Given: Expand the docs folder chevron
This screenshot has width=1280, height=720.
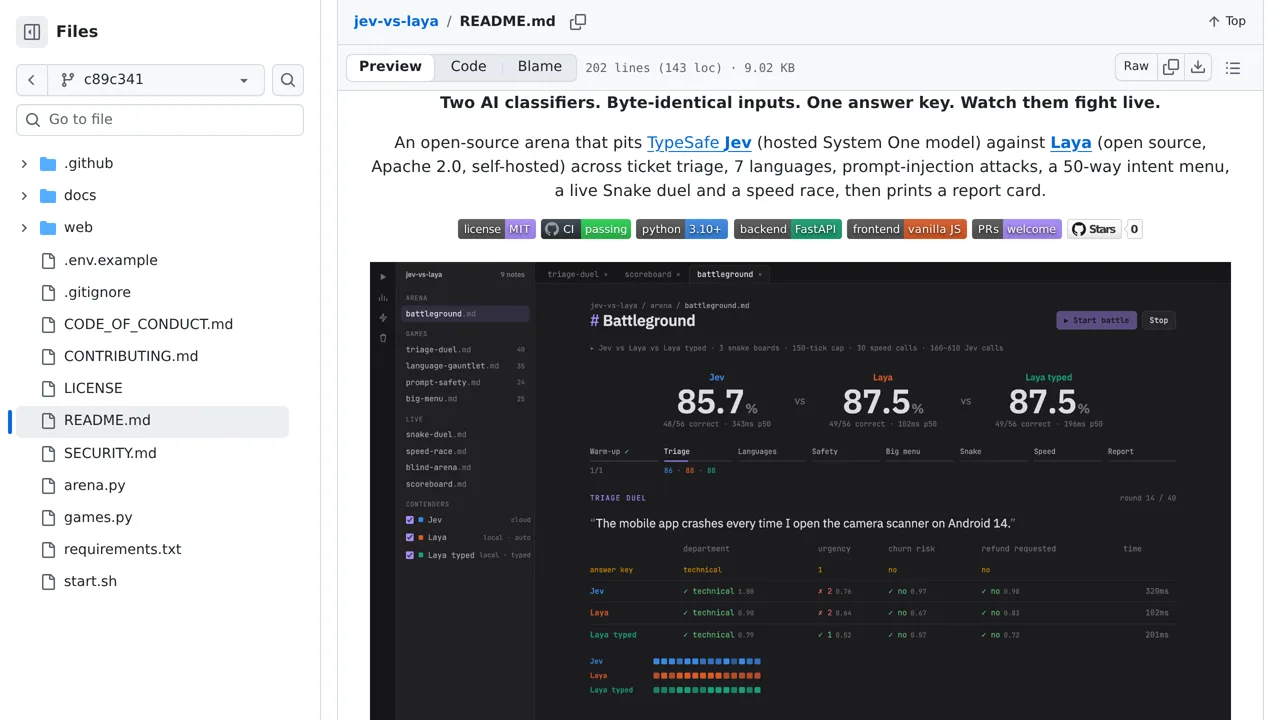Looking at the screenshot, I should pos(24,195).
